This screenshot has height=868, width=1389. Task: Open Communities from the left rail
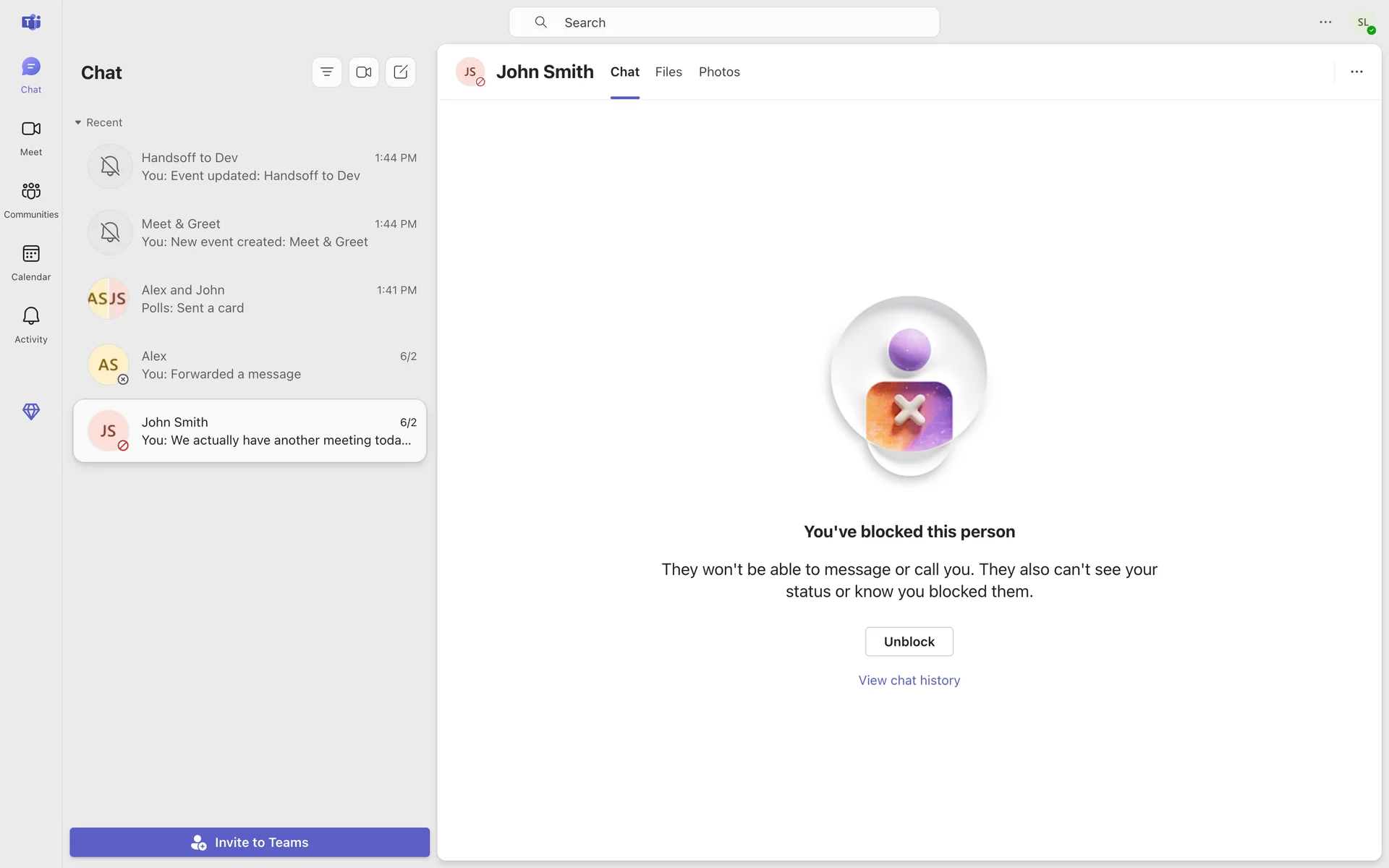[31, 200]
